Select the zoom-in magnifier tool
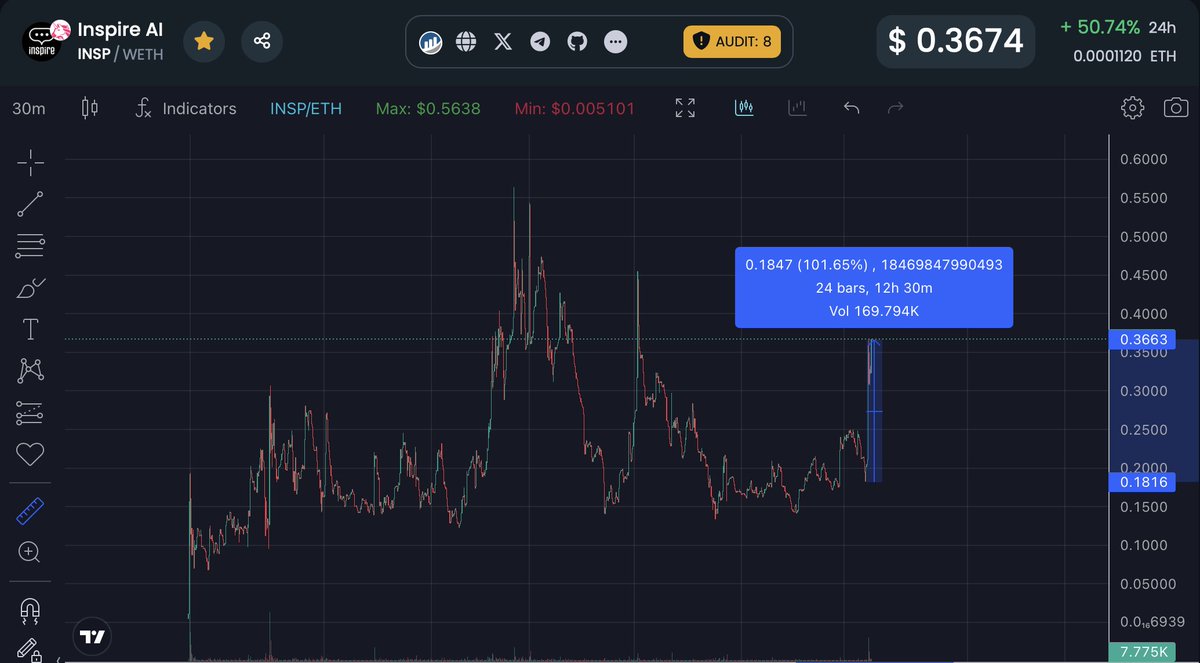 [30, 551]
